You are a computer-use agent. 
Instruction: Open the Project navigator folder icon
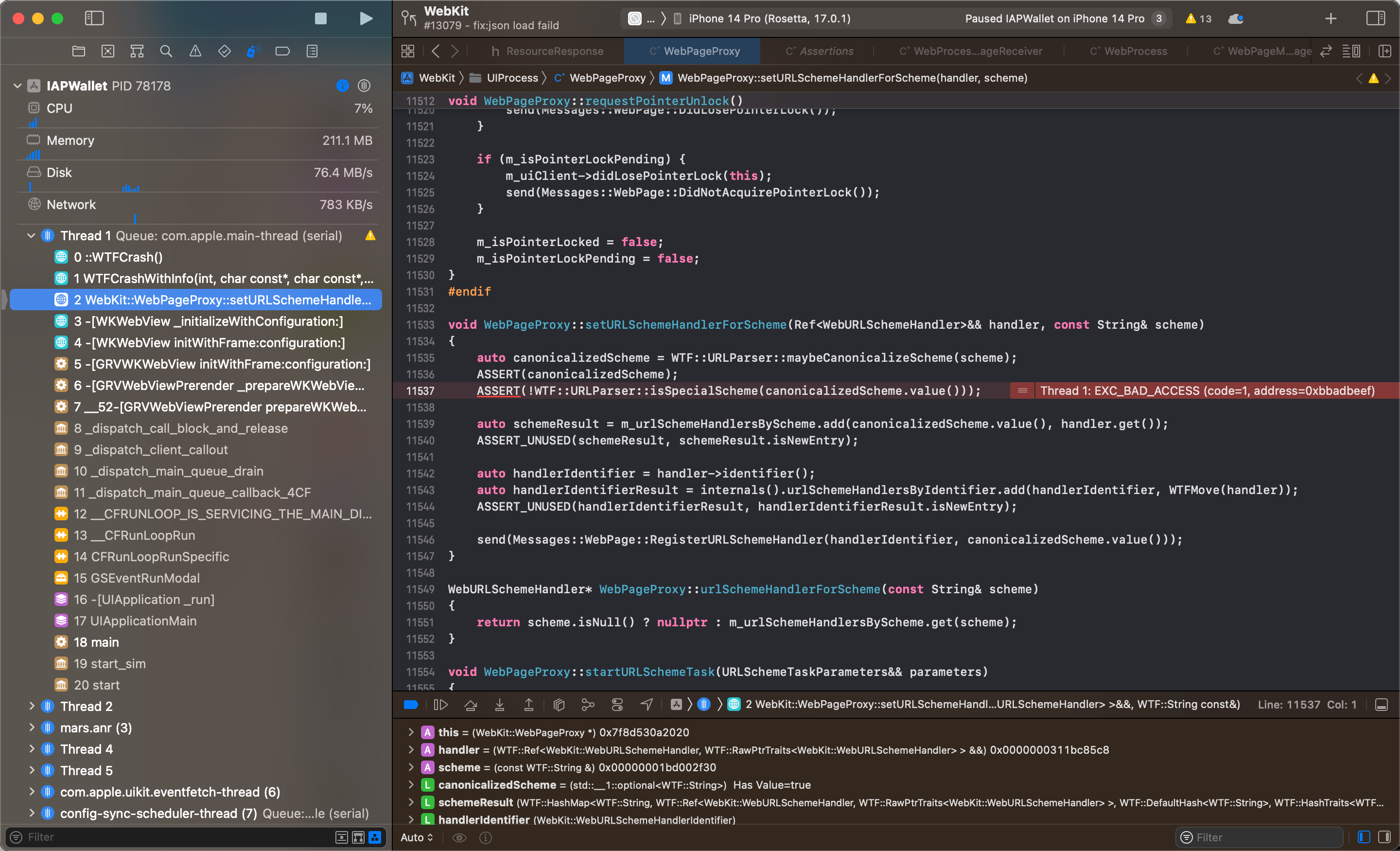tap(79, 51)
